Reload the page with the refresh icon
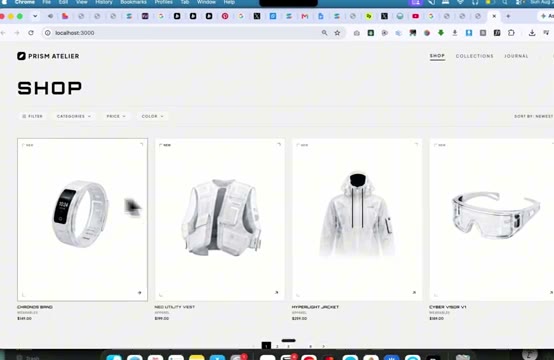The width and height of the screenshot is (554, 360). click(31, 33)
